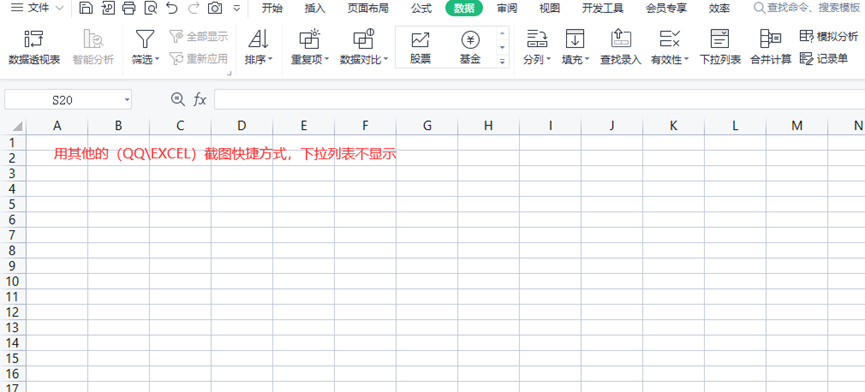Click the 查找命令 search box

[x=808, y=8]
